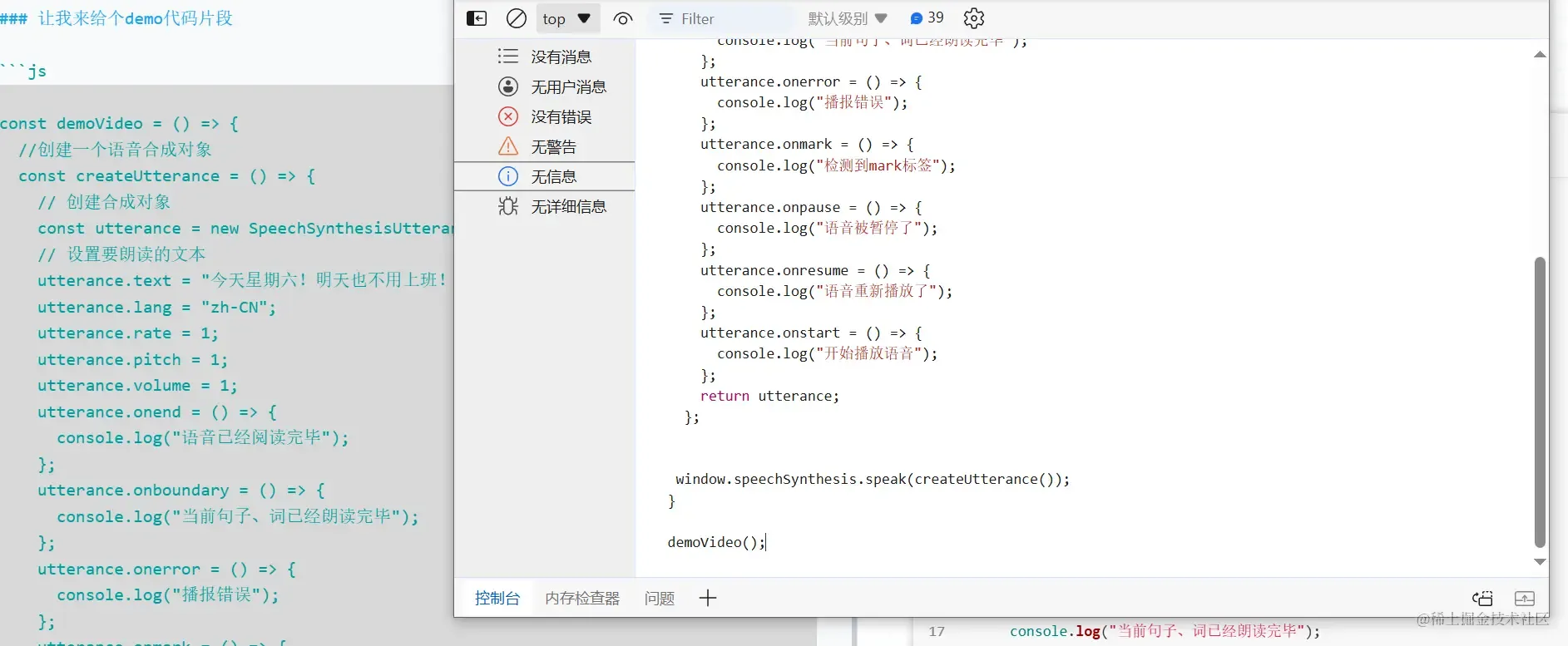
Task: Click console.log("开始播放语音") in the console
Action: click(827, 353)
